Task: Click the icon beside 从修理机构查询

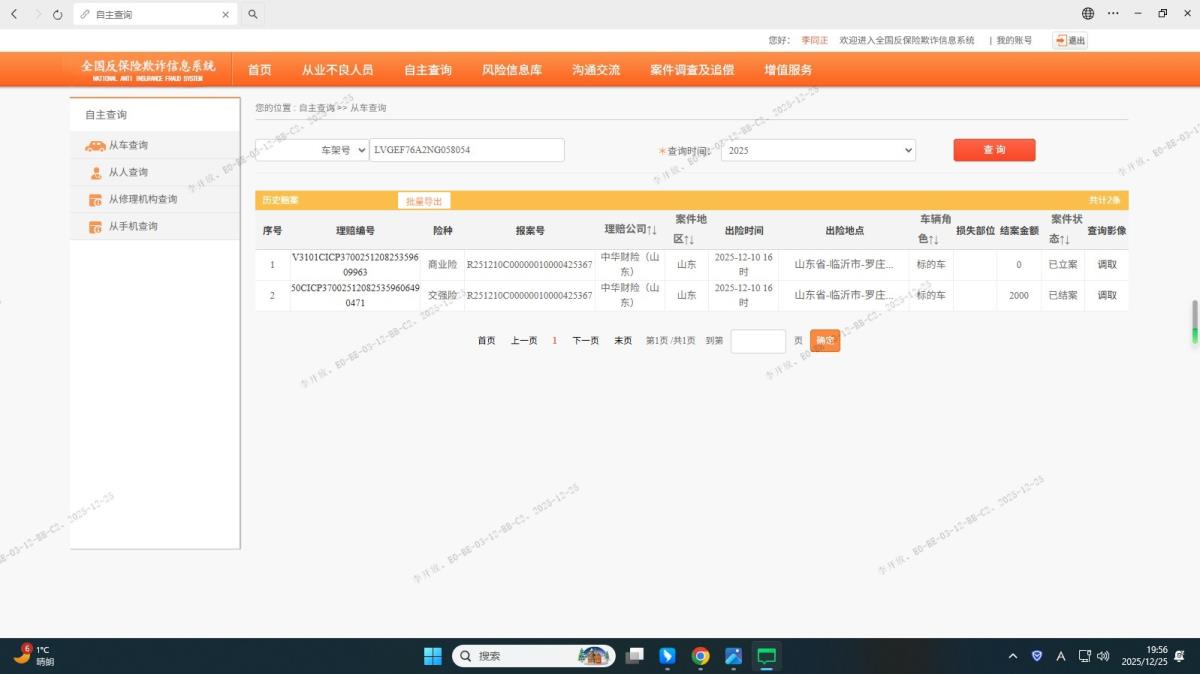Action: coord(96,200)
